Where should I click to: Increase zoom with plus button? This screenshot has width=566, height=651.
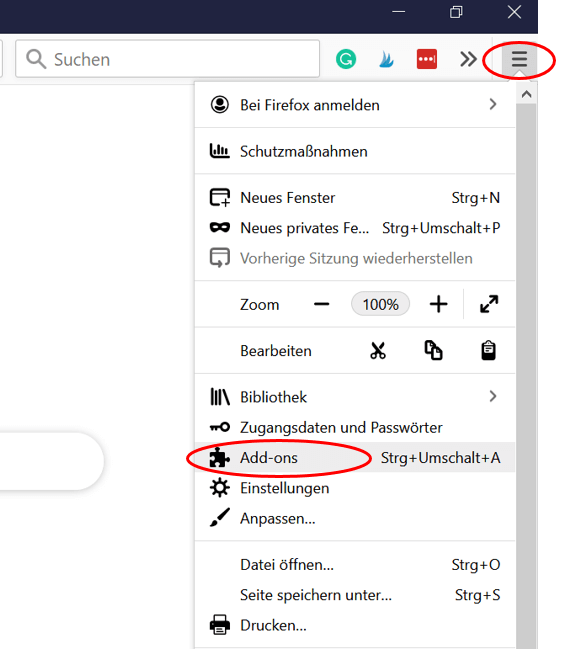[438, 304]
